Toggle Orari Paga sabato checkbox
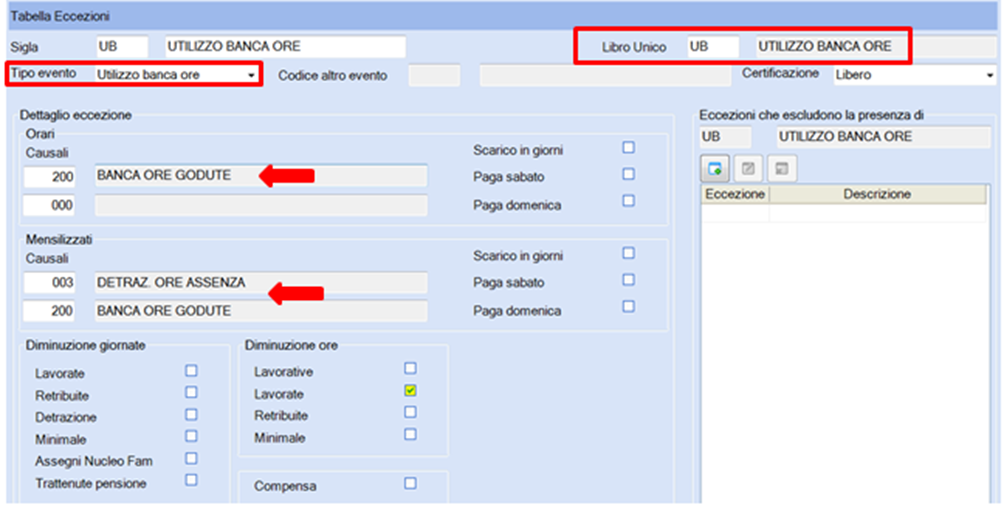The width and height of the screenshot is (1004, 508). point(629,174)
